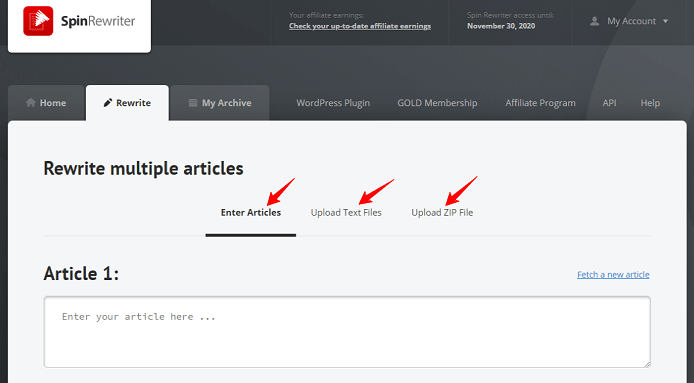This screenshot has width=694, height=383.
Task: Open the My Archive tab
Action: coord(220,103)
